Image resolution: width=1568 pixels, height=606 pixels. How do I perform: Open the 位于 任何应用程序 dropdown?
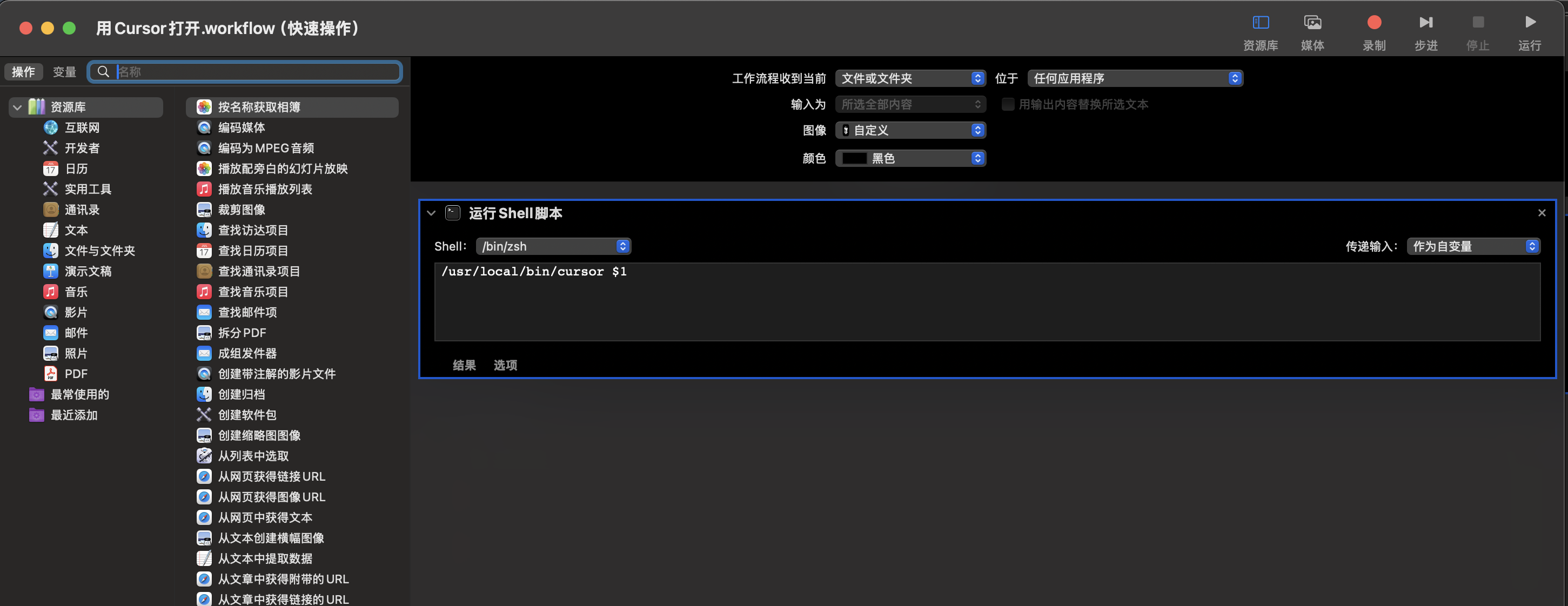click(1135, 78)
